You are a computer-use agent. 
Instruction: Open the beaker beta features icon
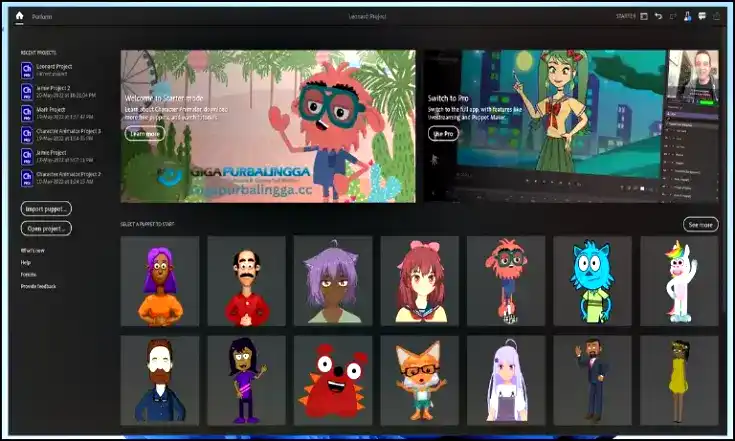pyautogui.click(x=687, y=16)
